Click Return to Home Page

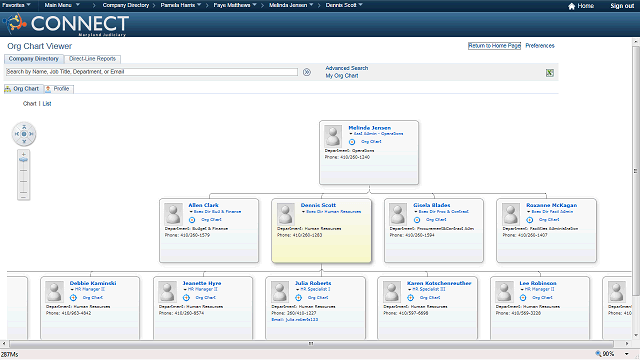tap(494, 46)
